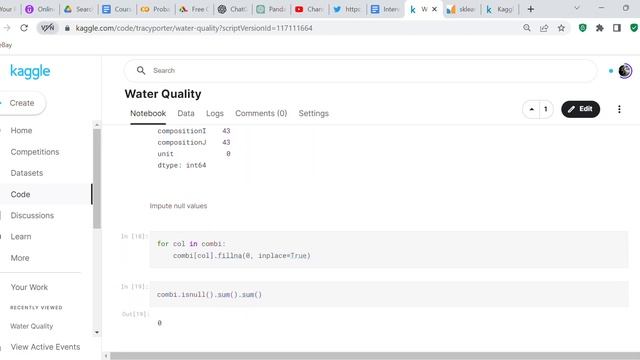This screenshot has height=360, width=640.
Task: Click the sidebar scrollbar down arrow
Action: 97,332
